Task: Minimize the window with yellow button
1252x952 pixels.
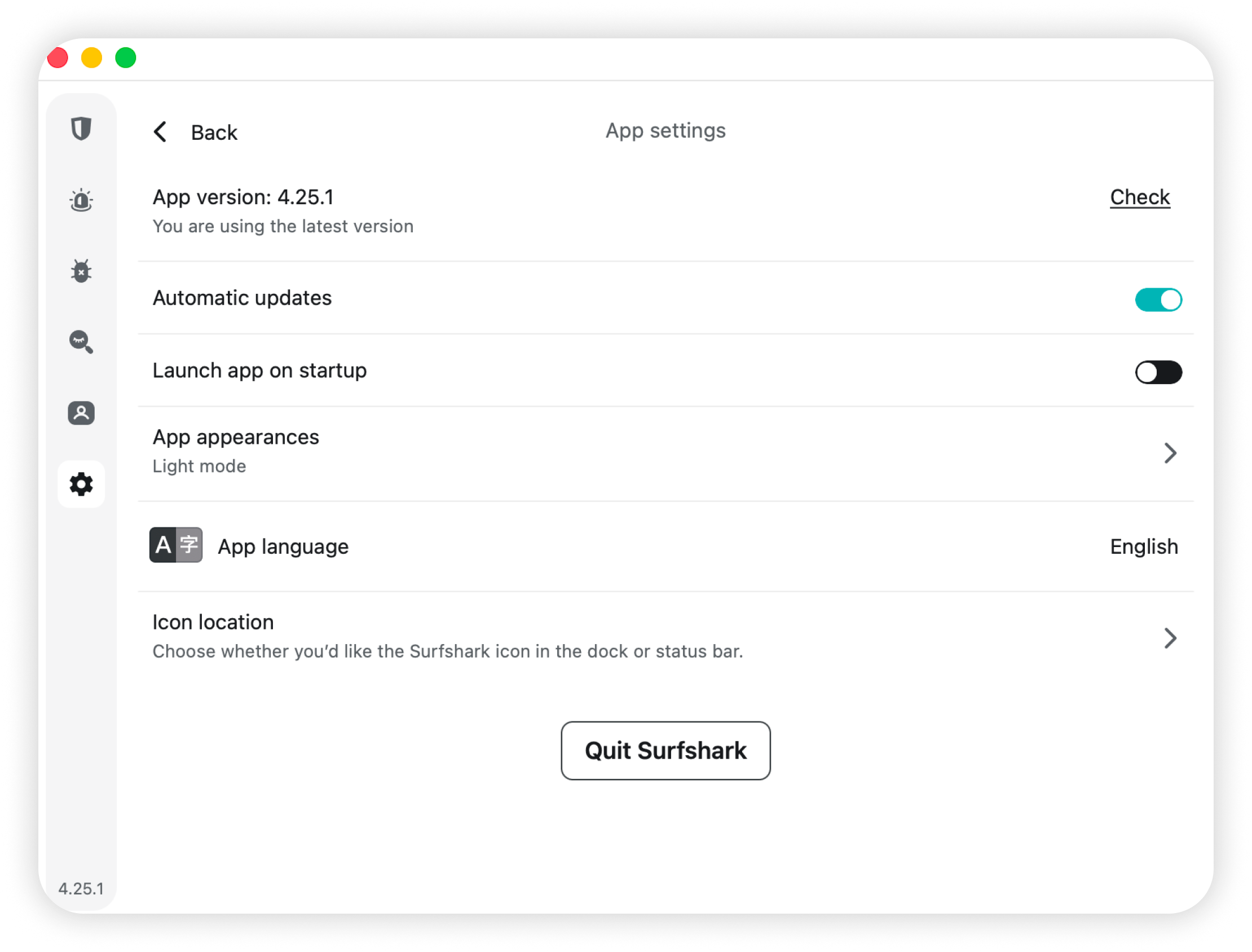Action: point(92,58)
